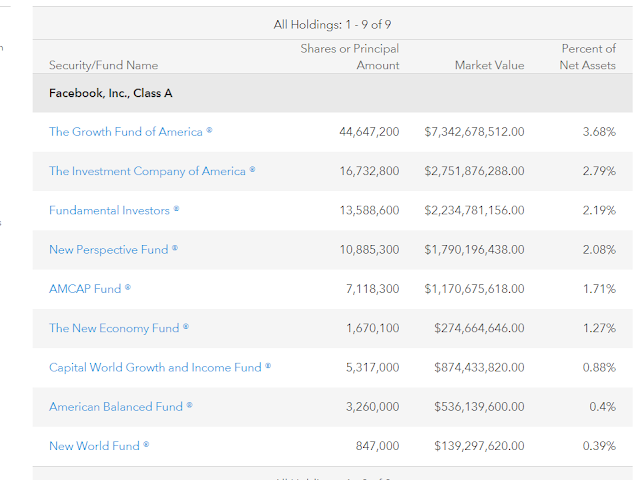Image resolution: width=640 pixels, height=480 pixels.
Task: Open the American Balanced Fund link
Action: coord(116,407)
